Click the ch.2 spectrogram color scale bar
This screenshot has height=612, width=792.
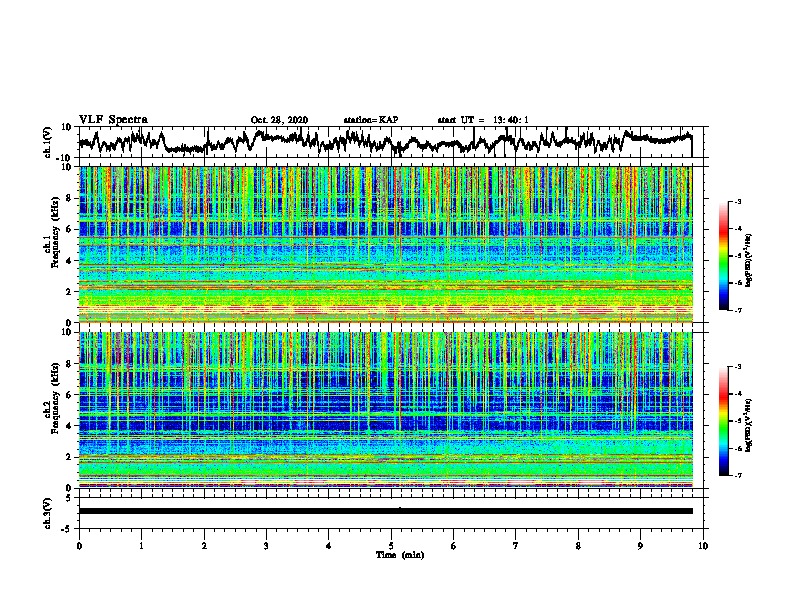[724, 421]
